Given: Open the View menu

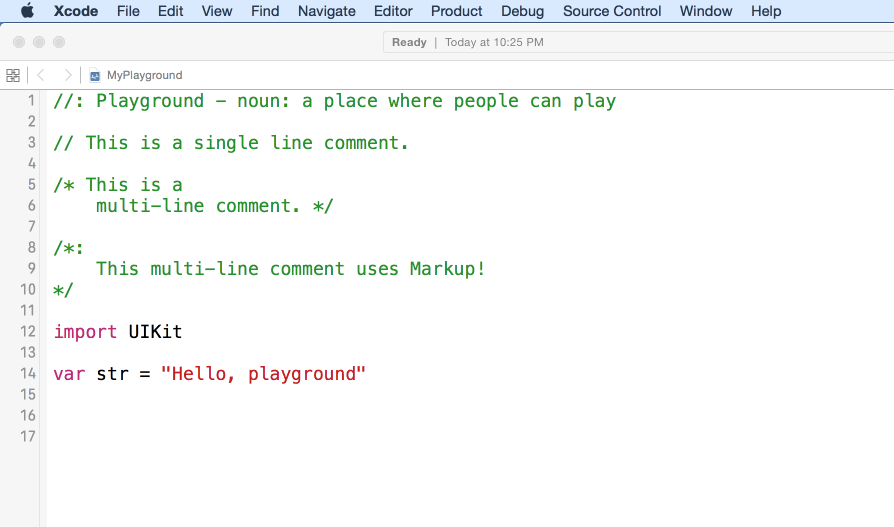Looking at the screenshot, I should 217,11.
